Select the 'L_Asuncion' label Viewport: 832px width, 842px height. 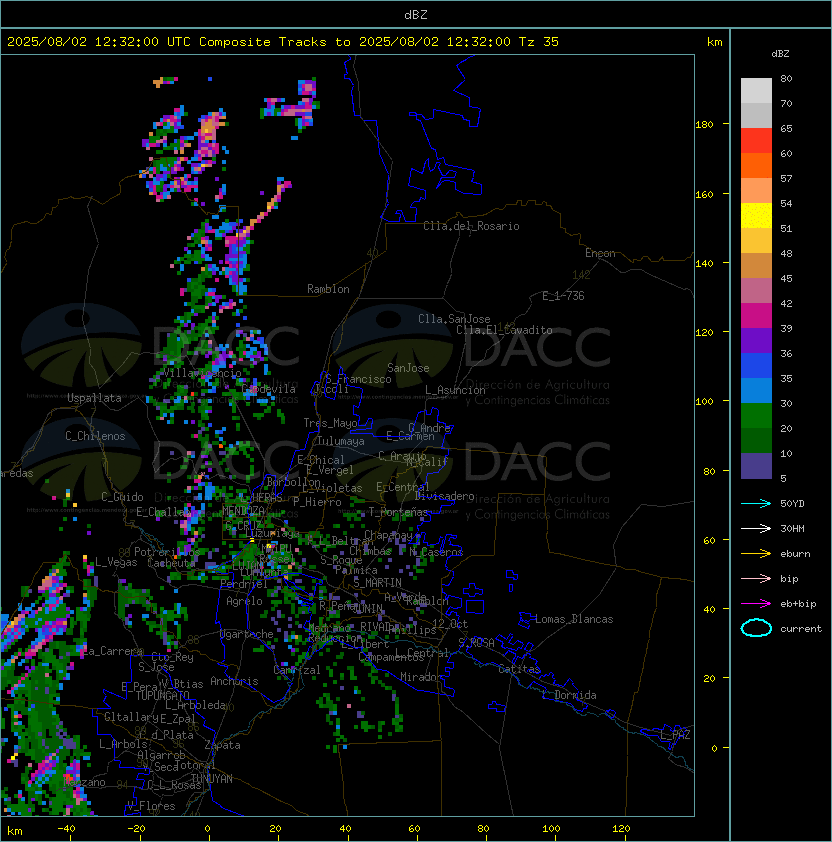455,390
